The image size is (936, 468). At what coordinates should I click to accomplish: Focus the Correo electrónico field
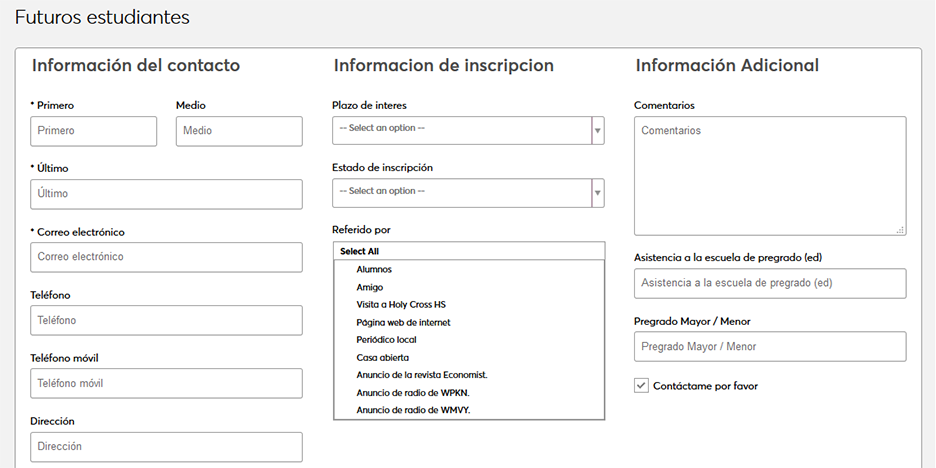[x=166, y=257]
